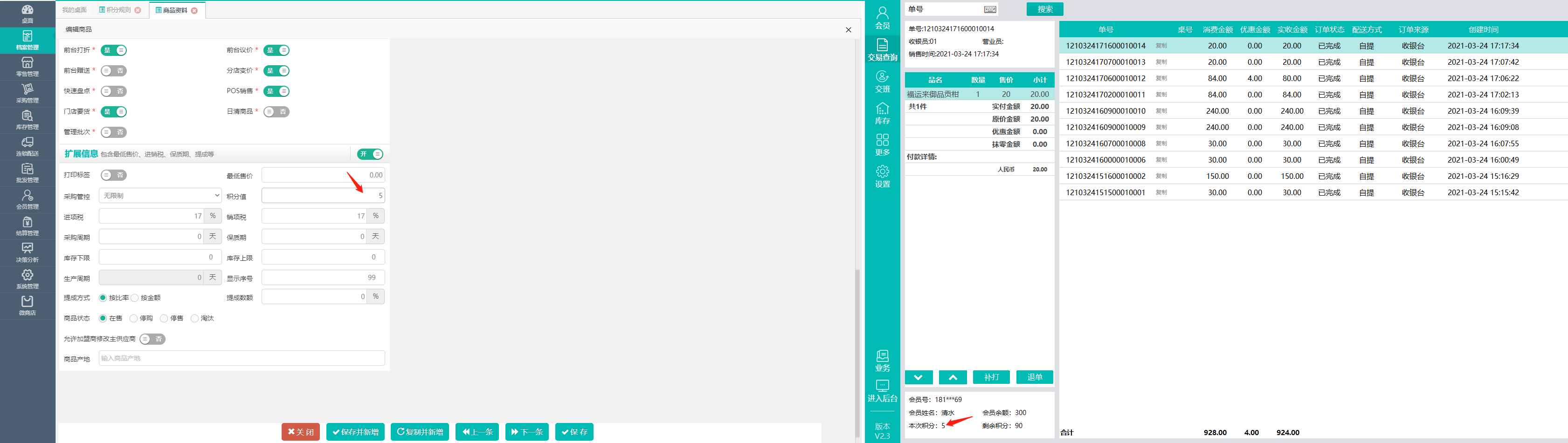
Task: Select 按金额 for 提成方式
Action: coord(135,298)
